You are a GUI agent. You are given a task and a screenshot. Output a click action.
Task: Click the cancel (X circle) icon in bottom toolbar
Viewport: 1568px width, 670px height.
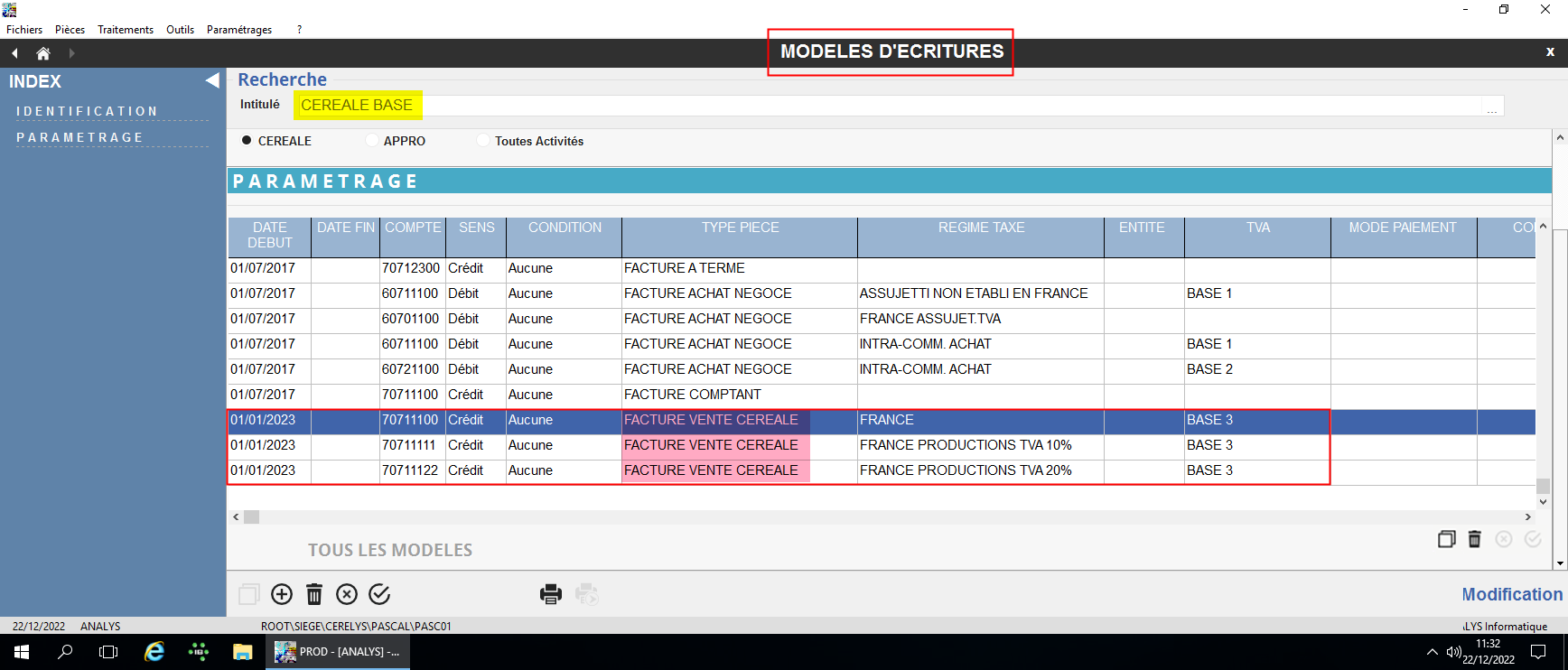click(347, 593)
